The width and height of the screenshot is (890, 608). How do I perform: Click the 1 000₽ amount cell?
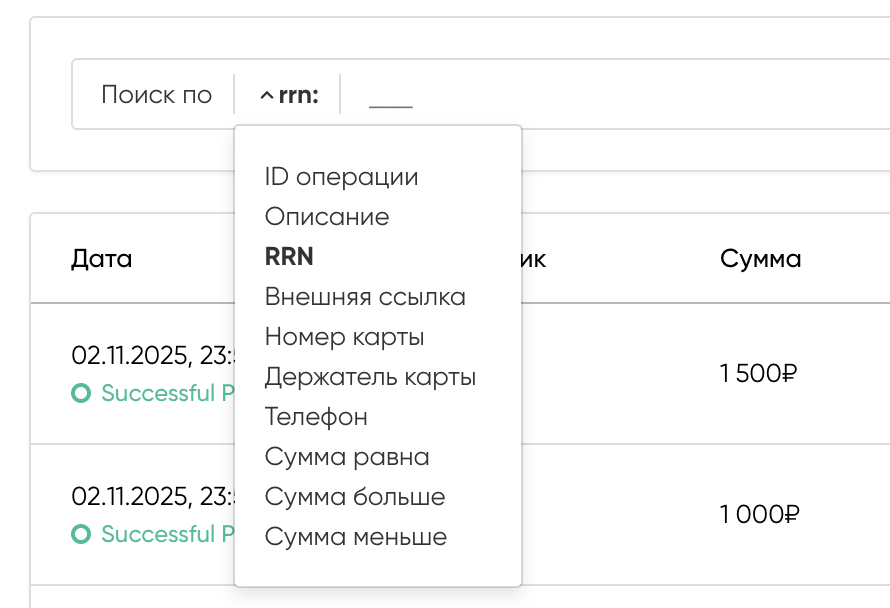pos(758,515)
